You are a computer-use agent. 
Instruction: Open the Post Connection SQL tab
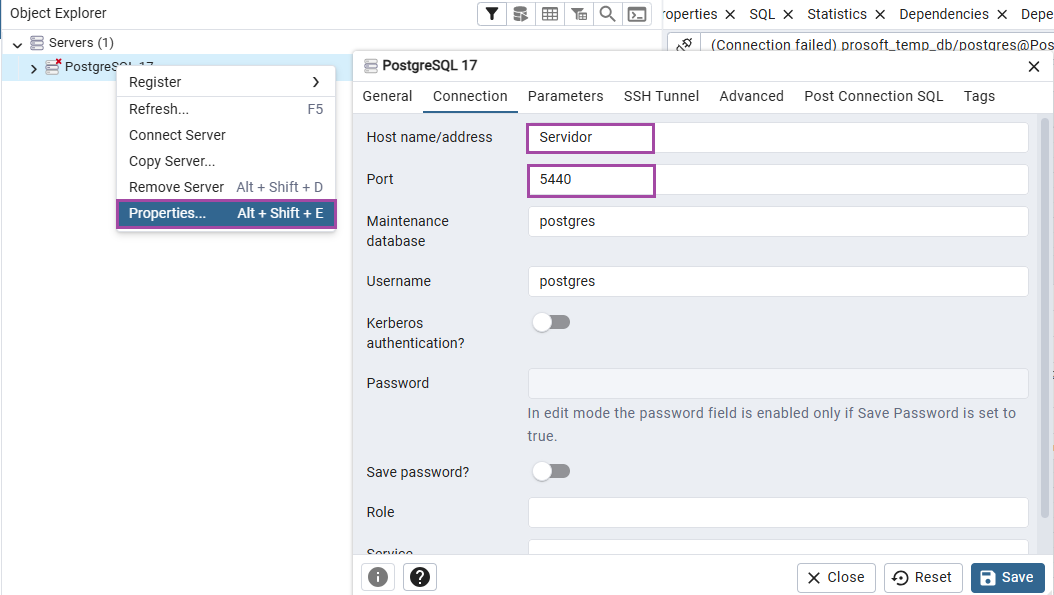coord(874,96)
